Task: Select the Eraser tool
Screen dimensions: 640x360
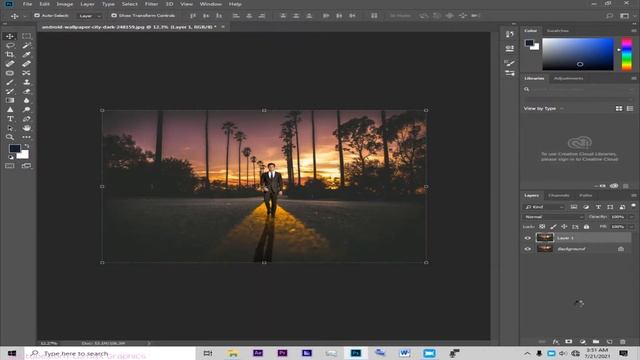Action: click(x=27, y=91)
